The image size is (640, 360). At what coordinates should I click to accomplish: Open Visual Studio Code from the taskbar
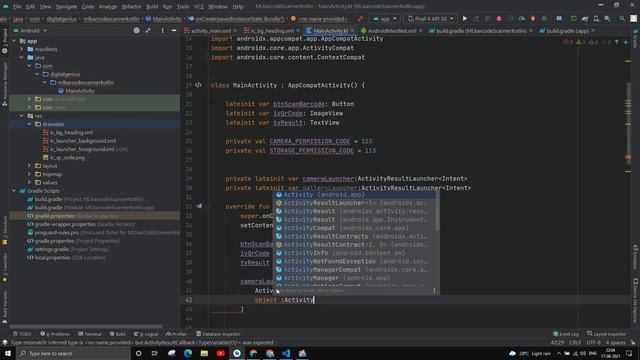[286, 353]
